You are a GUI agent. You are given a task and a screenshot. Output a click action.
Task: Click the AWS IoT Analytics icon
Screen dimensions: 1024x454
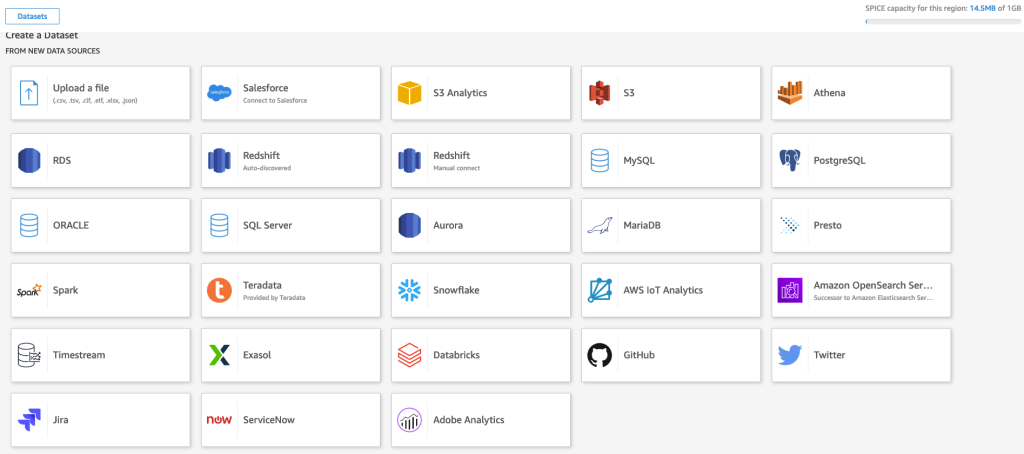pyautogui.click(x=600, y=290)
